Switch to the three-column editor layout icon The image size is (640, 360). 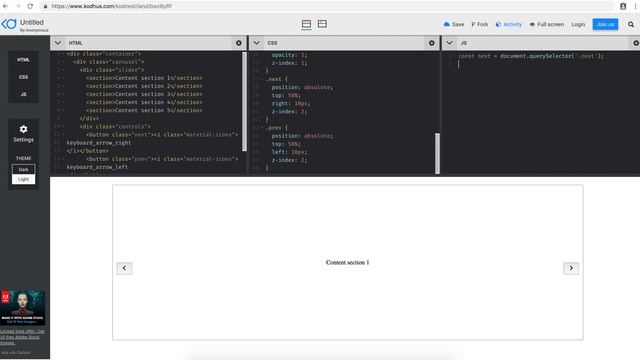point(306,24)
